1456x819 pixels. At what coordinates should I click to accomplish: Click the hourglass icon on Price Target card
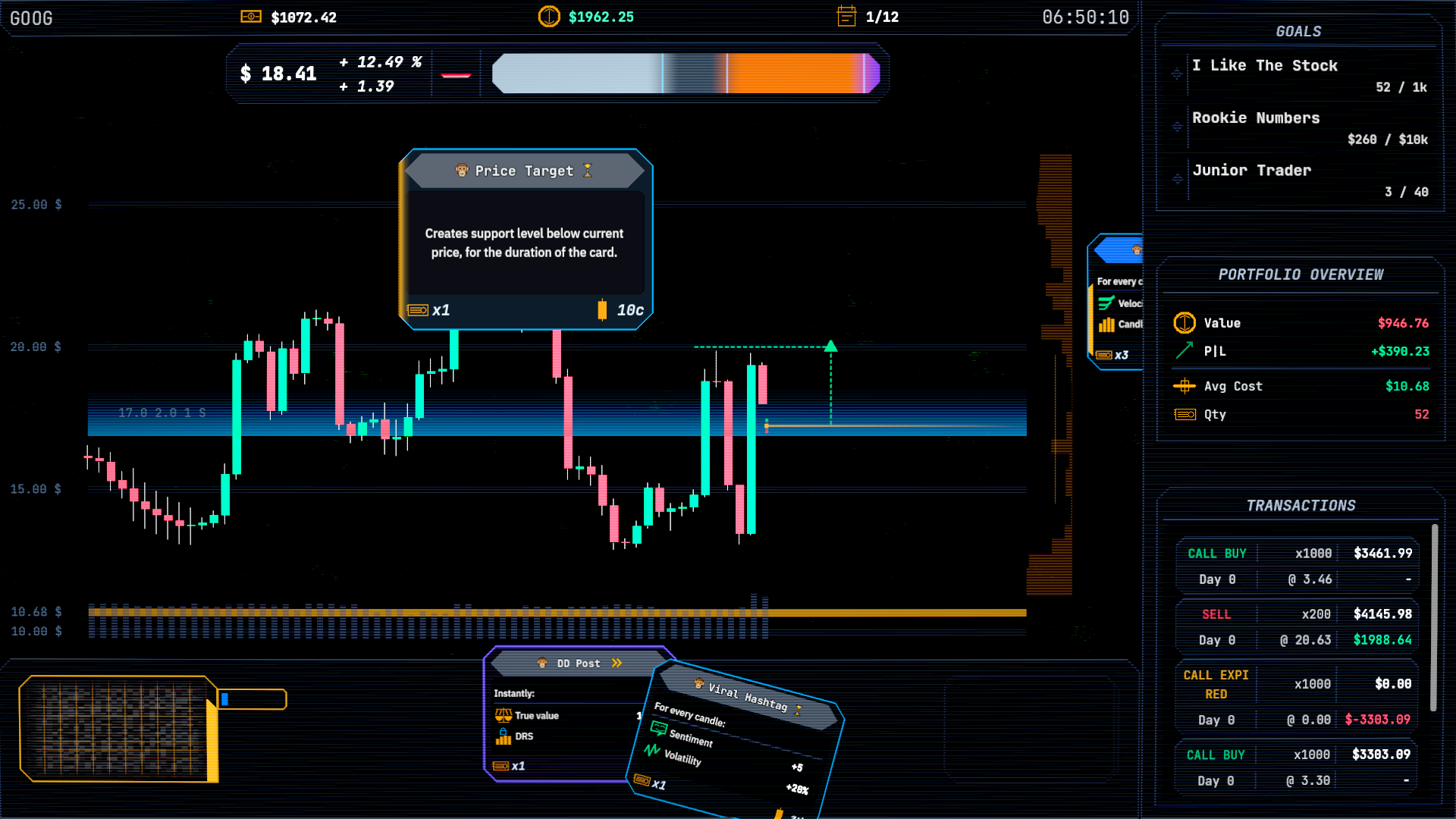(x=587, y=171)
